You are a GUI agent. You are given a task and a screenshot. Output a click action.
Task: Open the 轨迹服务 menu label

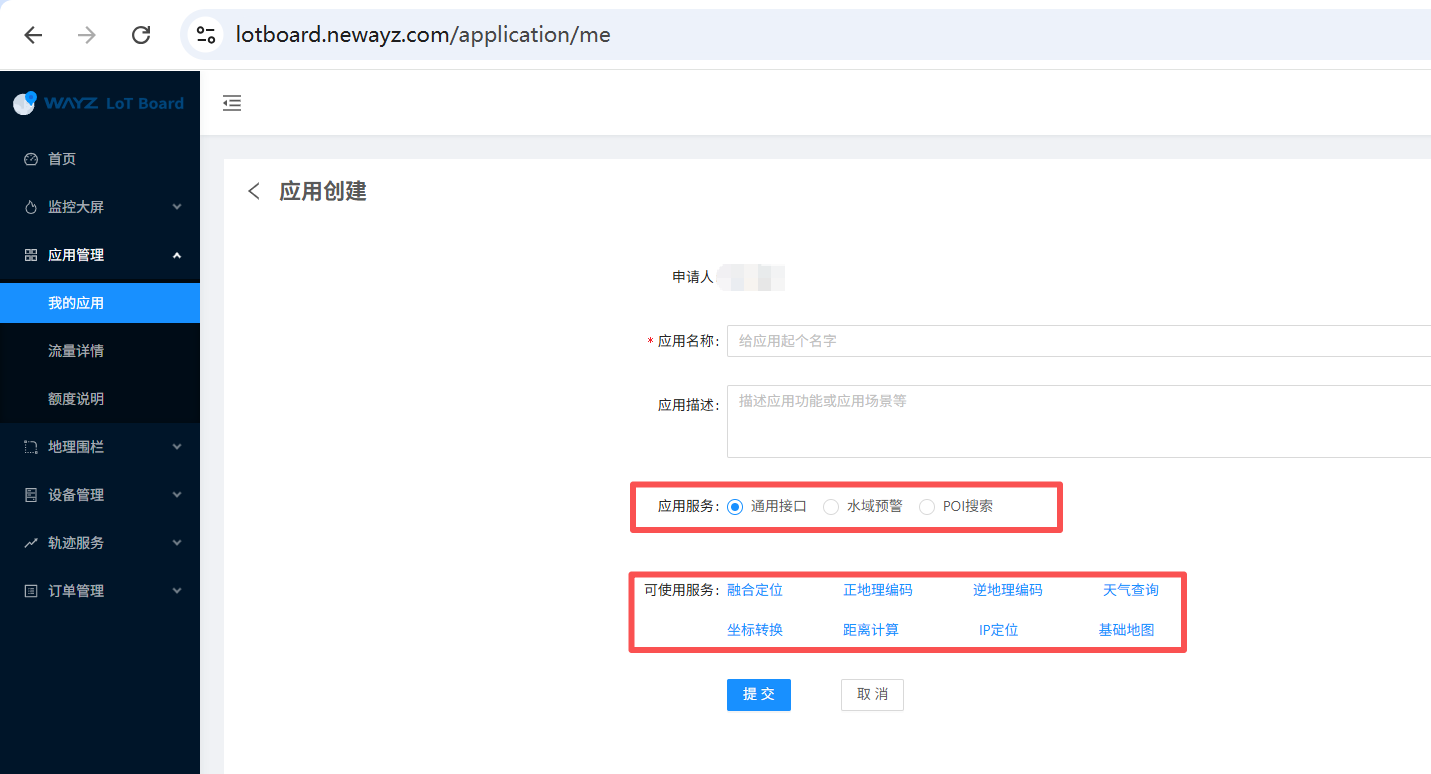[76, 543]
